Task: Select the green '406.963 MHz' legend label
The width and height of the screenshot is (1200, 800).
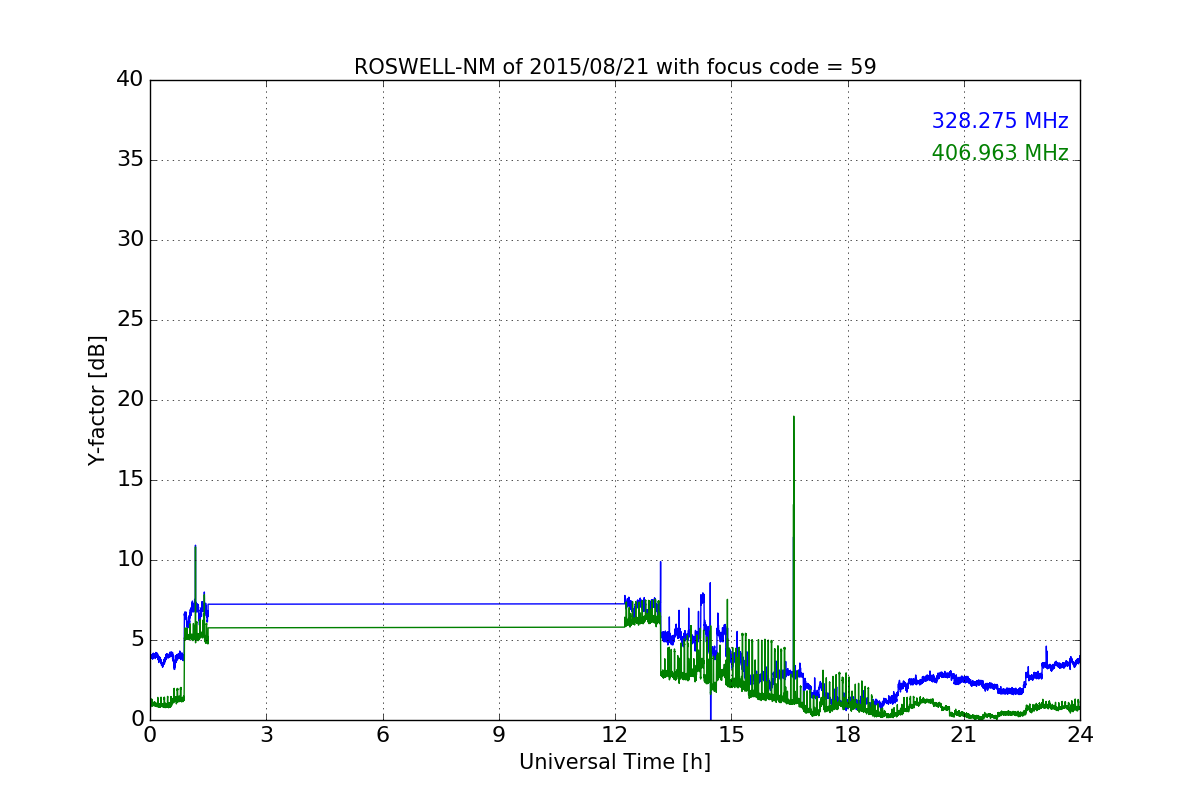Action: (x=1000, y=153)
